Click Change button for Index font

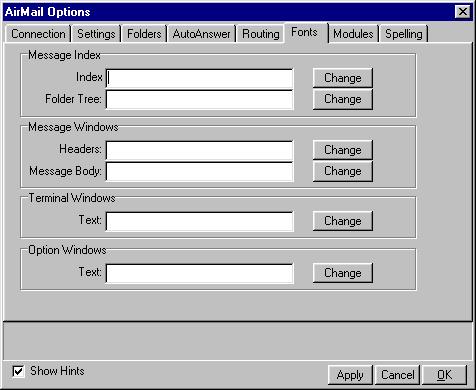tap(343, 78)
